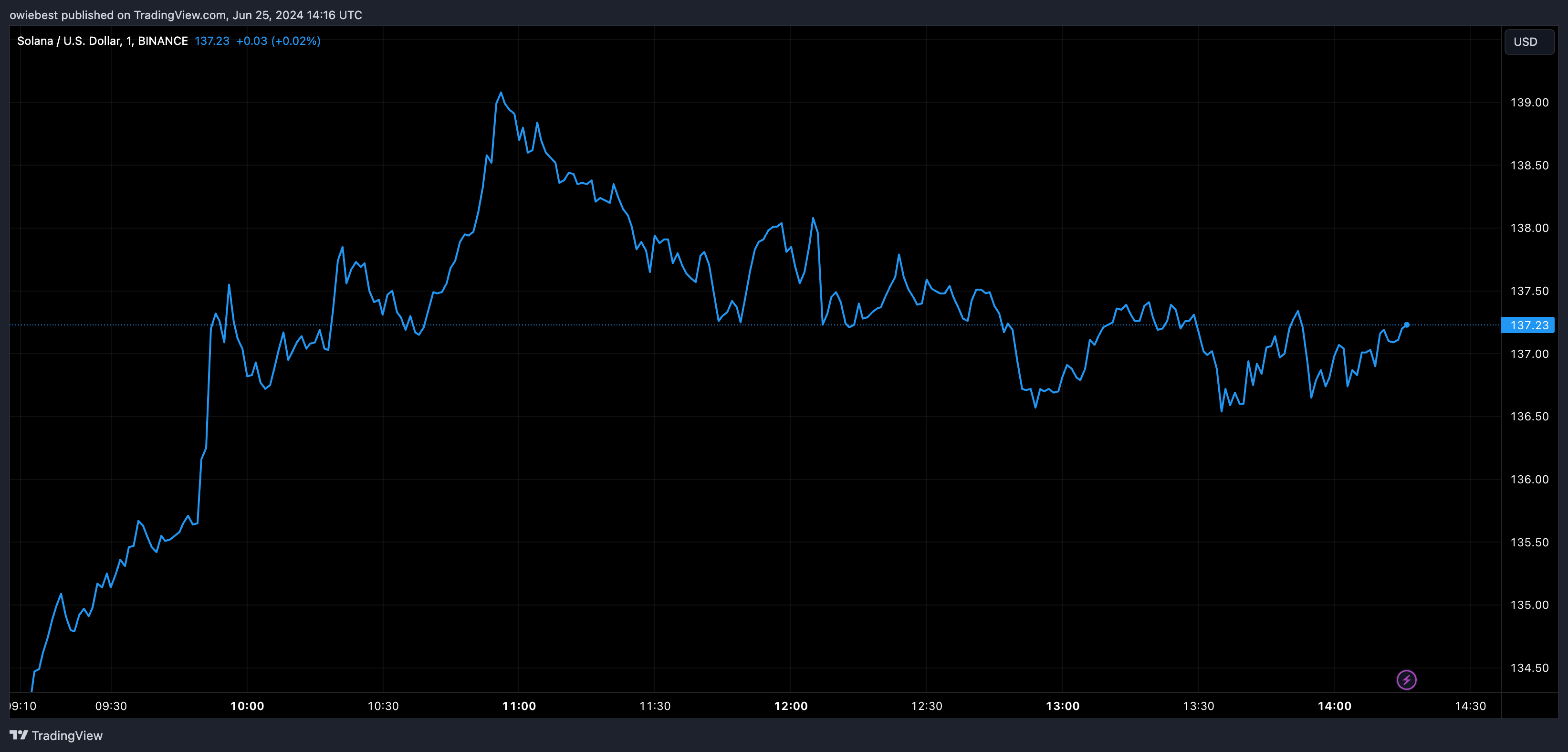The height and width of the screenshot is (752, 1568).
Task: Click the 10:00 time axis label
Action: click(x=247, y=706)
